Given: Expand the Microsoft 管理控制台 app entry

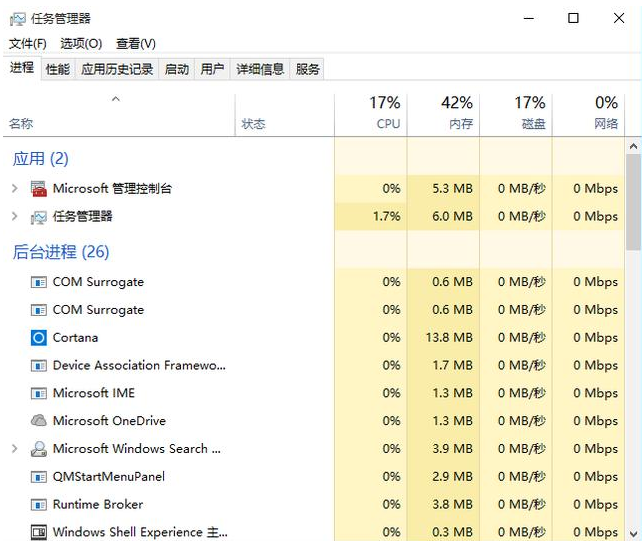Looking at the screenshot, I should tap(15, 188).
